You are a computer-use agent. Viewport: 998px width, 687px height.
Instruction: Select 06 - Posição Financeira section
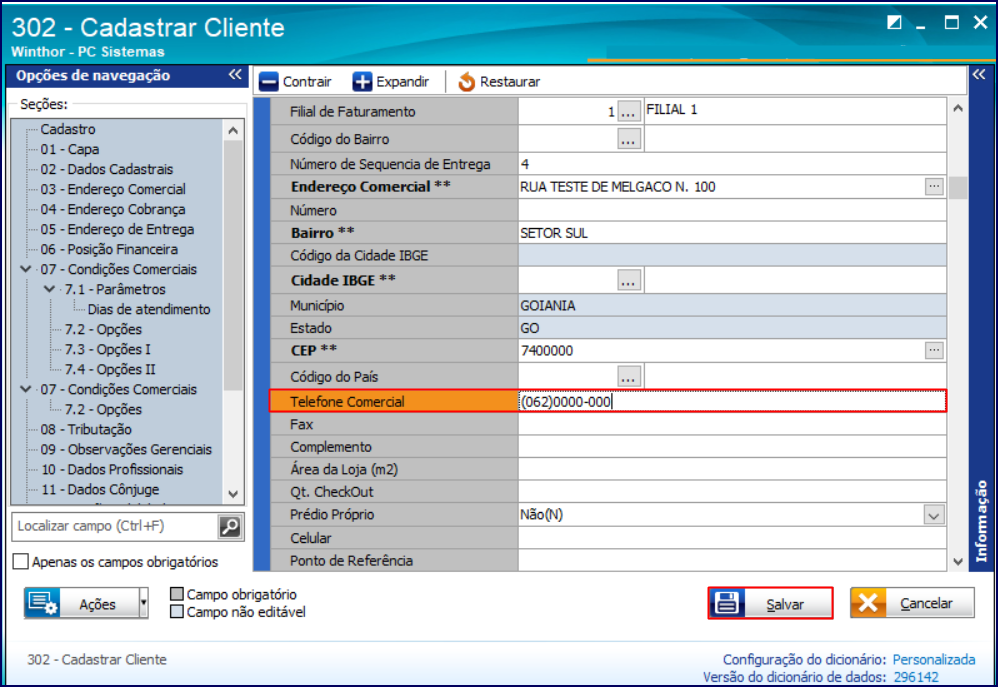pos(109,250)
